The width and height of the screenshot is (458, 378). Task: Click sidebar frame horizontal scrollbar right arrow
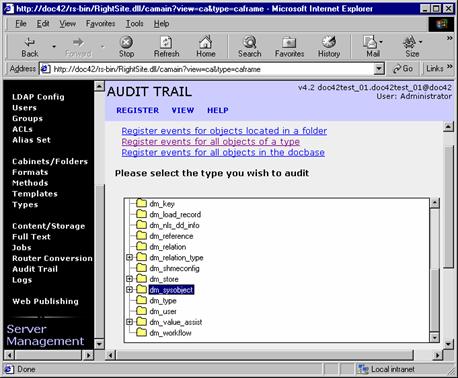click(88, 355)
